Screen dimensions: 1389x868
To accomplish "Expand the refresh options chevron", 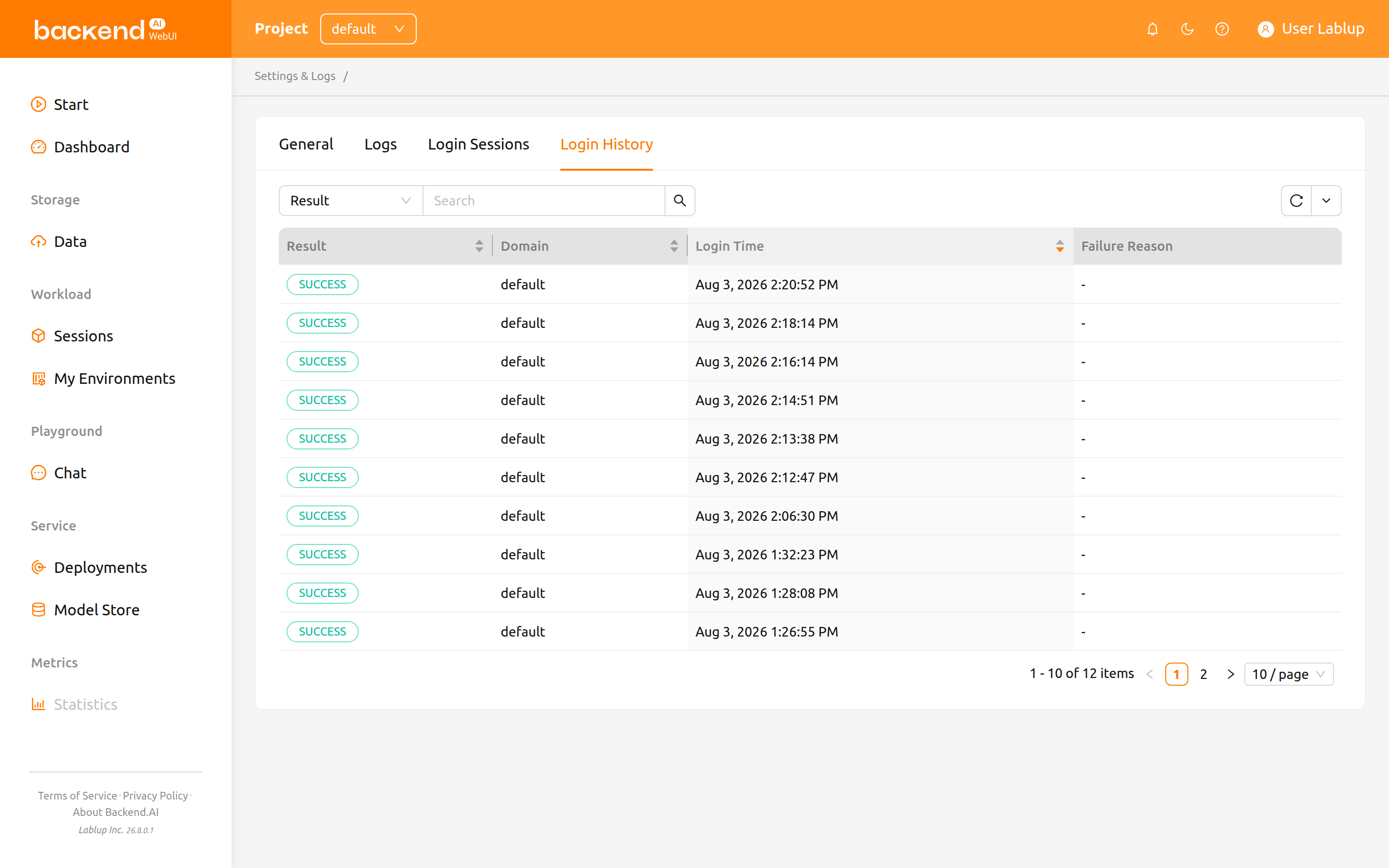I will tap(1326, 200).
